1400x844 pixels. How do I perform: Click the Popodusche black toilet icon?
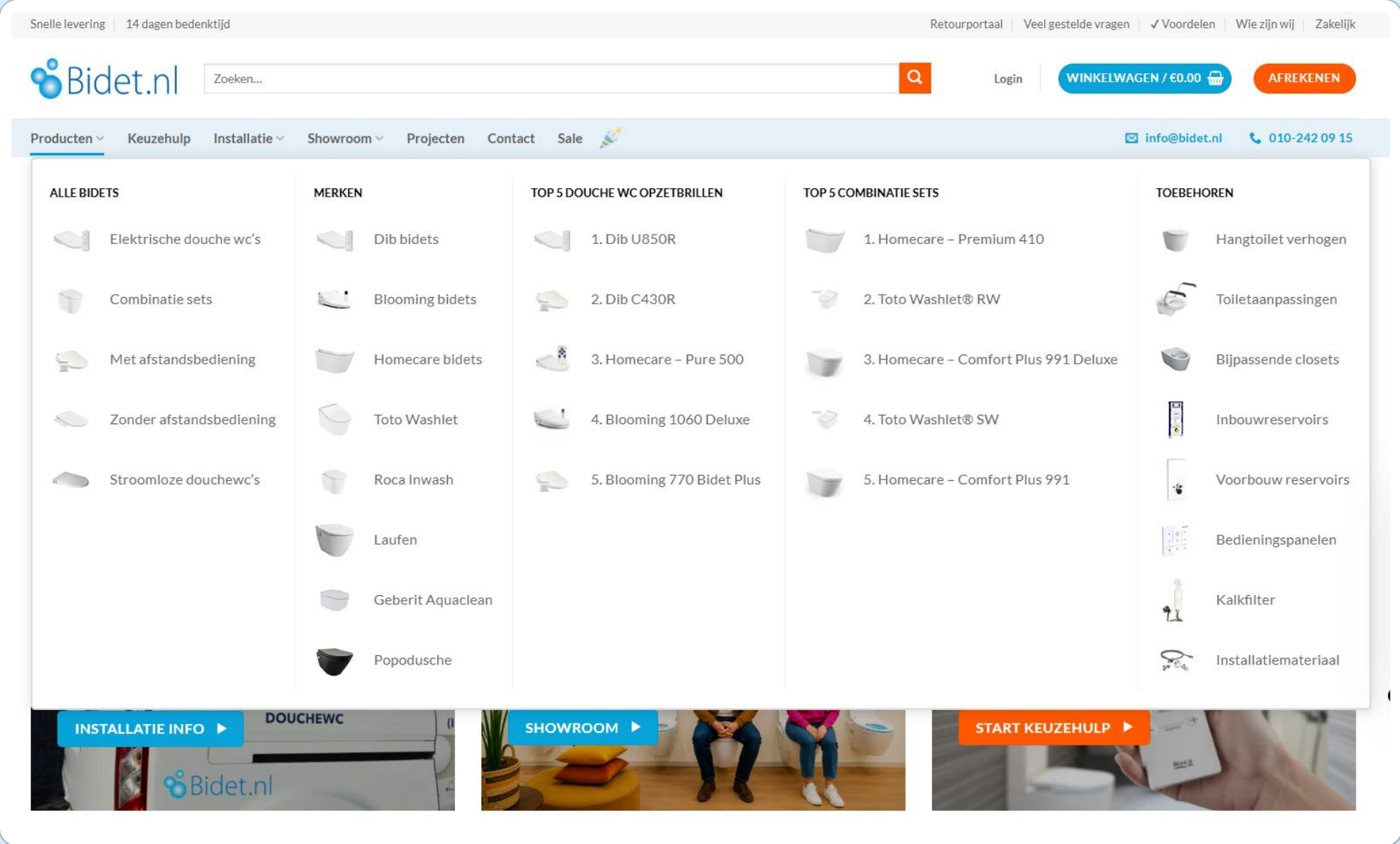point(334,660)
